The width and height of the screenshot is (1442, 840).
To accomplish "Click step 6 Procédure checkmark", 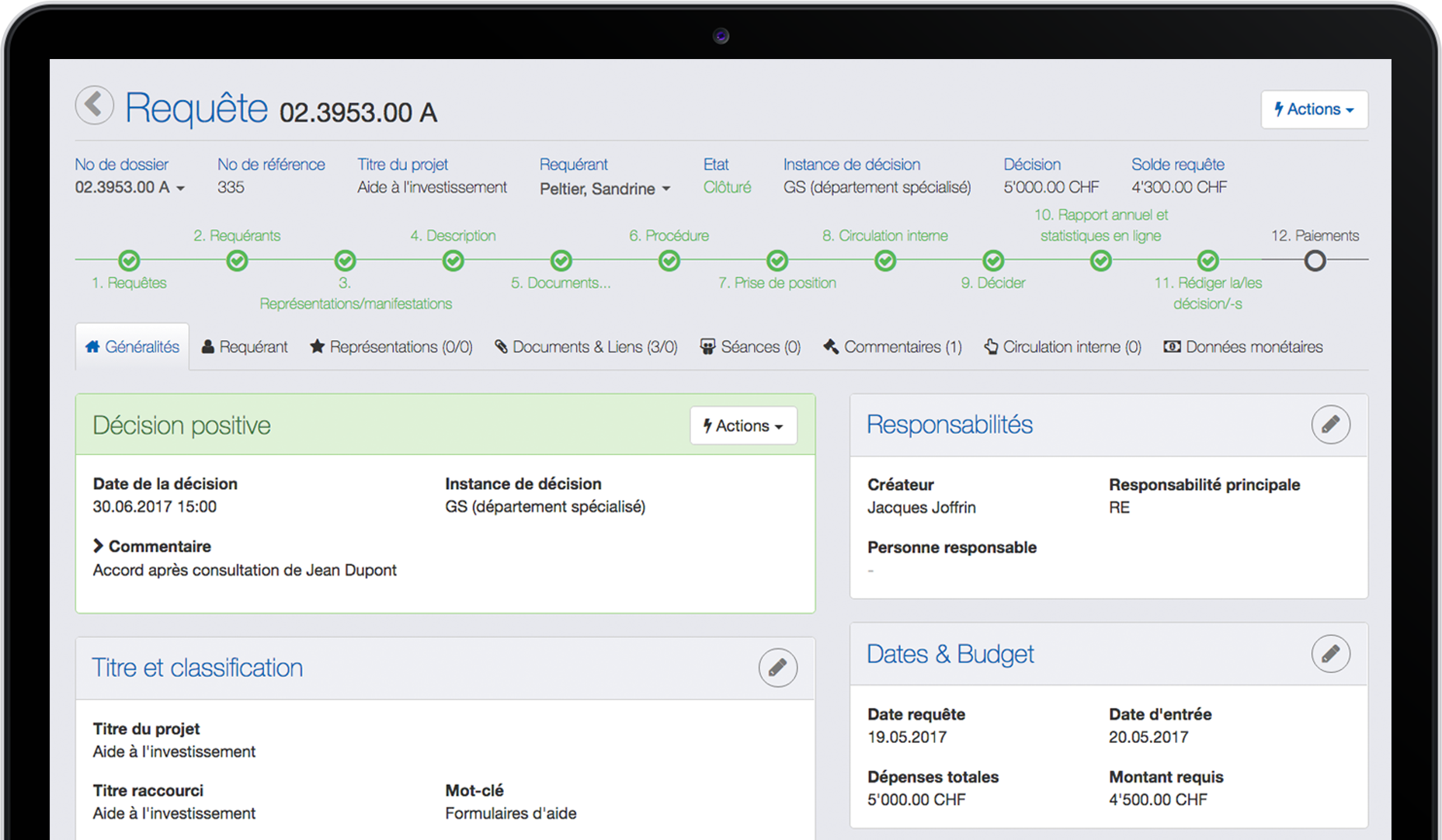I will (x=669, y=260).
